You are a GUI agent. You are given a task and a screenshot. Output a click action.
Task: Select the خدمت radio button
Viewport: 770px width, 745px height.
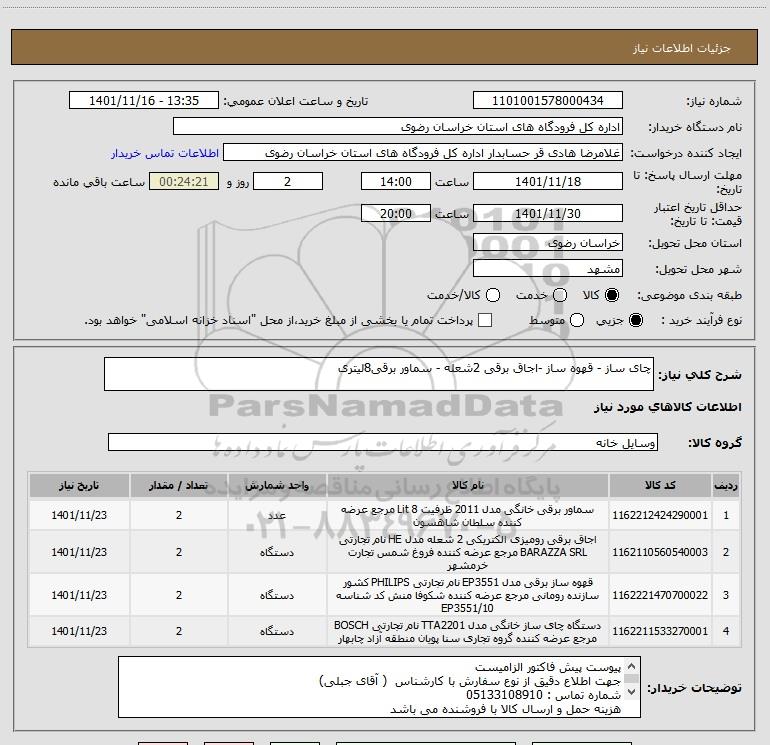point(560,295)
